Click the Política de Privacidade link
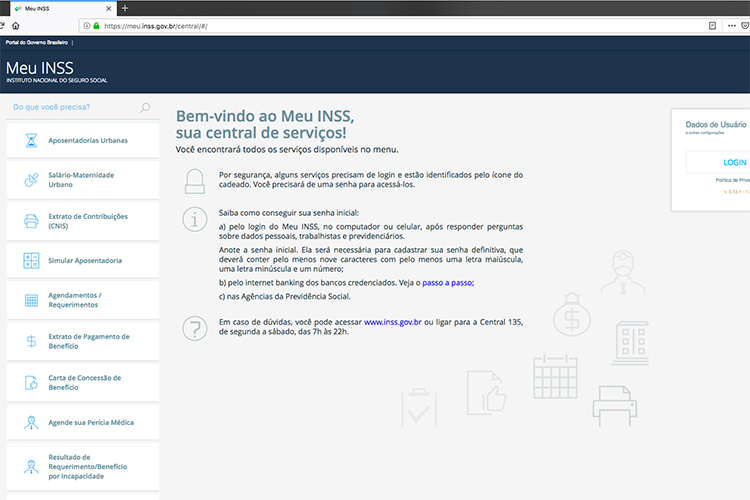Screen dimensions: 750x500 [x=731, y=180]
